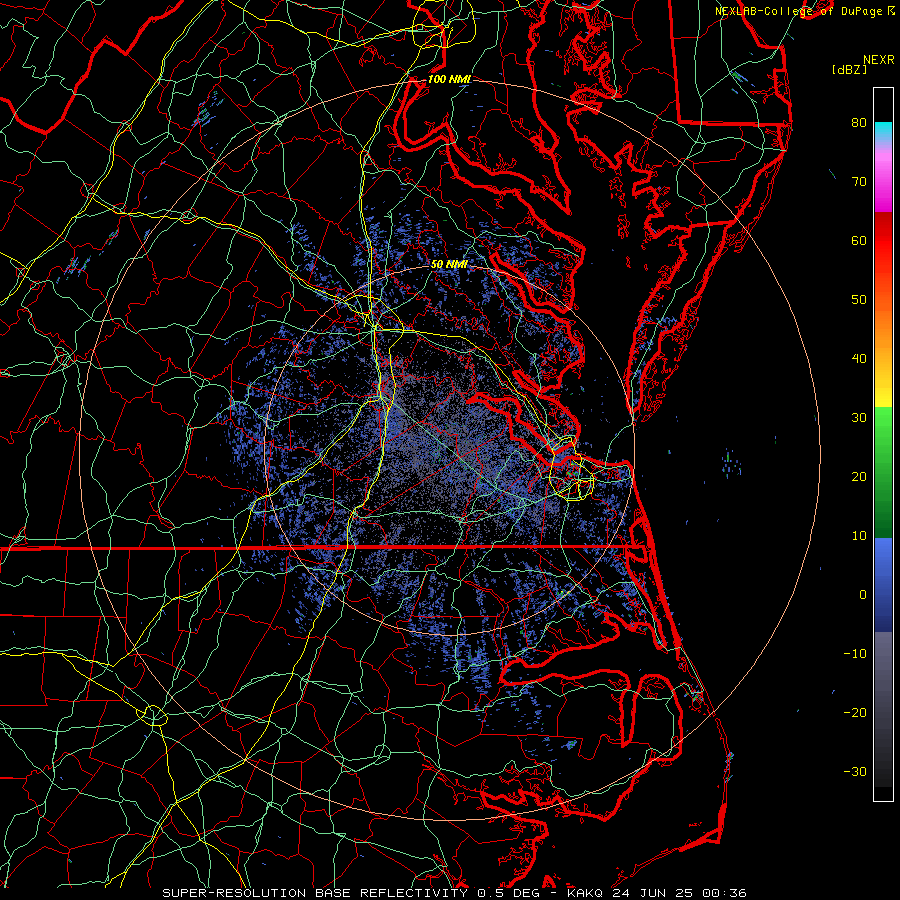Click the 0 value on the dBZ scale
900x900 pixels.
pyautogui.click(x=863, y=595)
